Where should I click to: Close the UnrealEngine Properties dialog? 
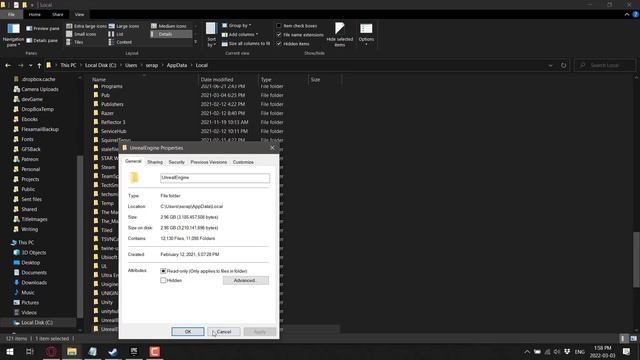coord(272,148)
